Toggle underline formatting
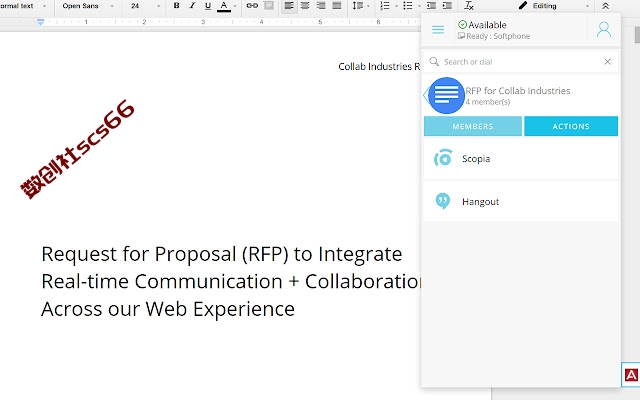Image resolution: width=640 pixels, height=400 pixels. point(208,6)
